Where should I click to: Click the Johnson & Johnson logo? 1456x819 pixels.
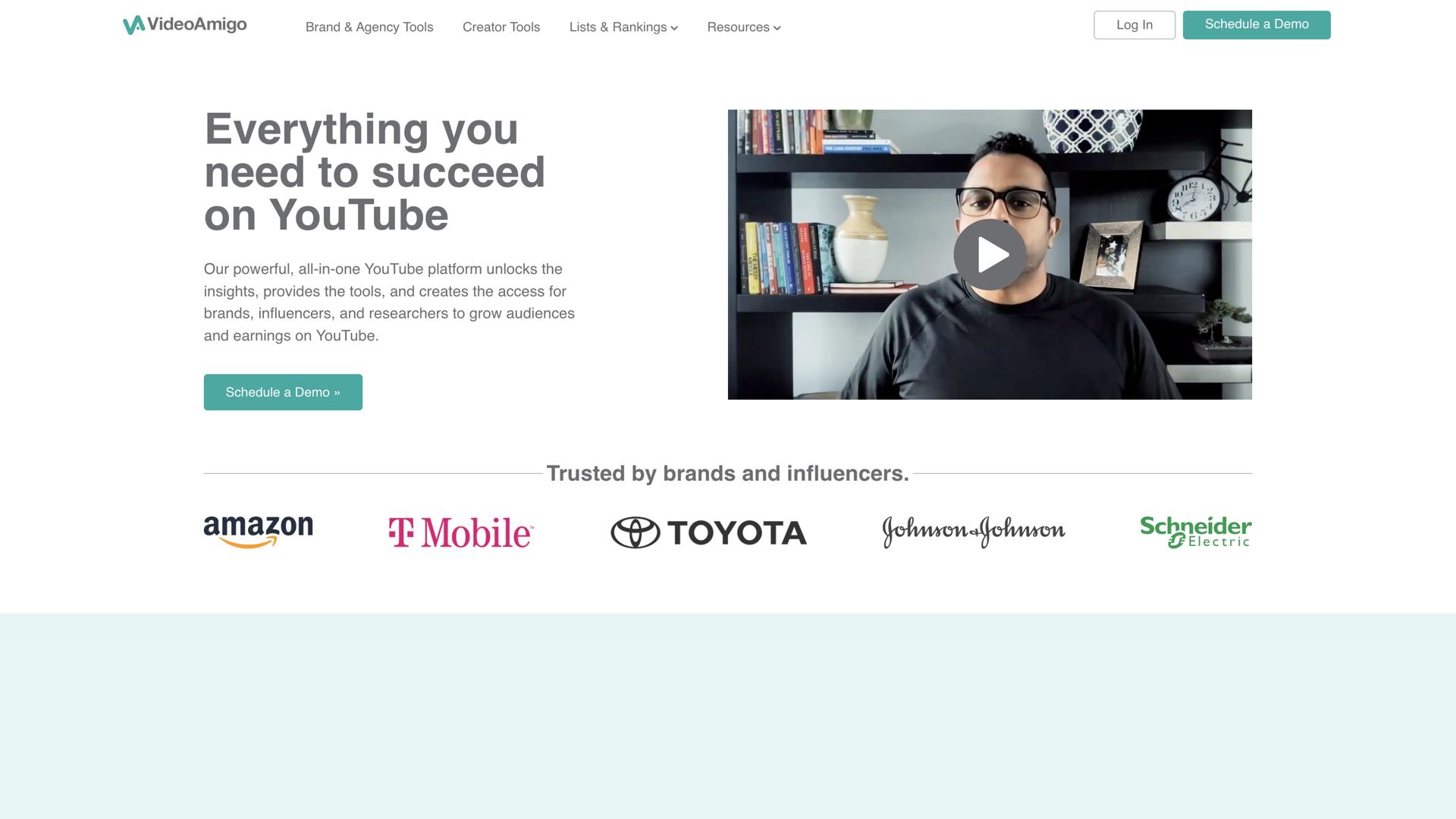(974, 532)
